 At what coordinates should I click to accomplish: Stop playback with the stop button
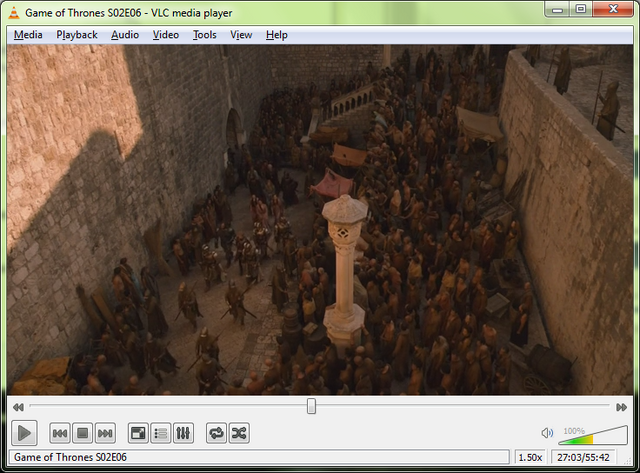pyautogui.click(x=82, y=433)
